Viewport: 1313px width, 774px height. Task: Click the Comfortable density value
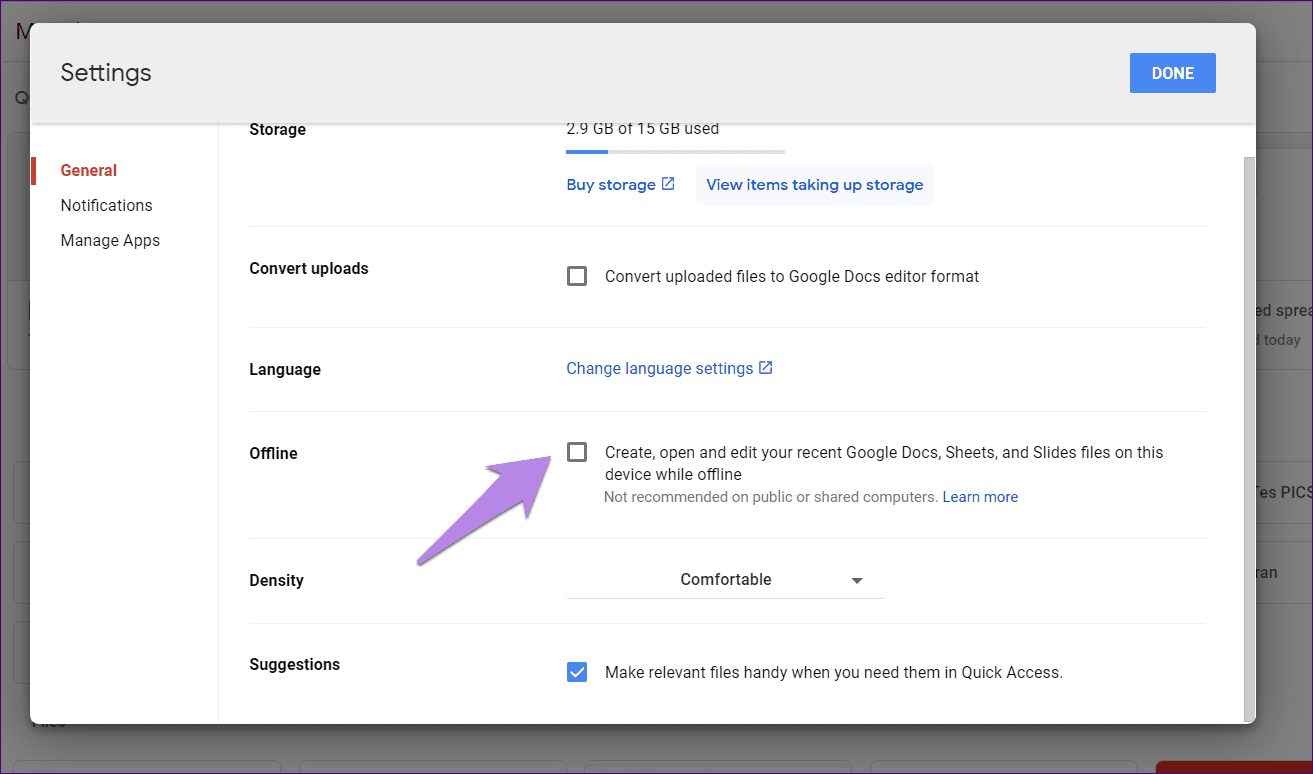[726, 579]
